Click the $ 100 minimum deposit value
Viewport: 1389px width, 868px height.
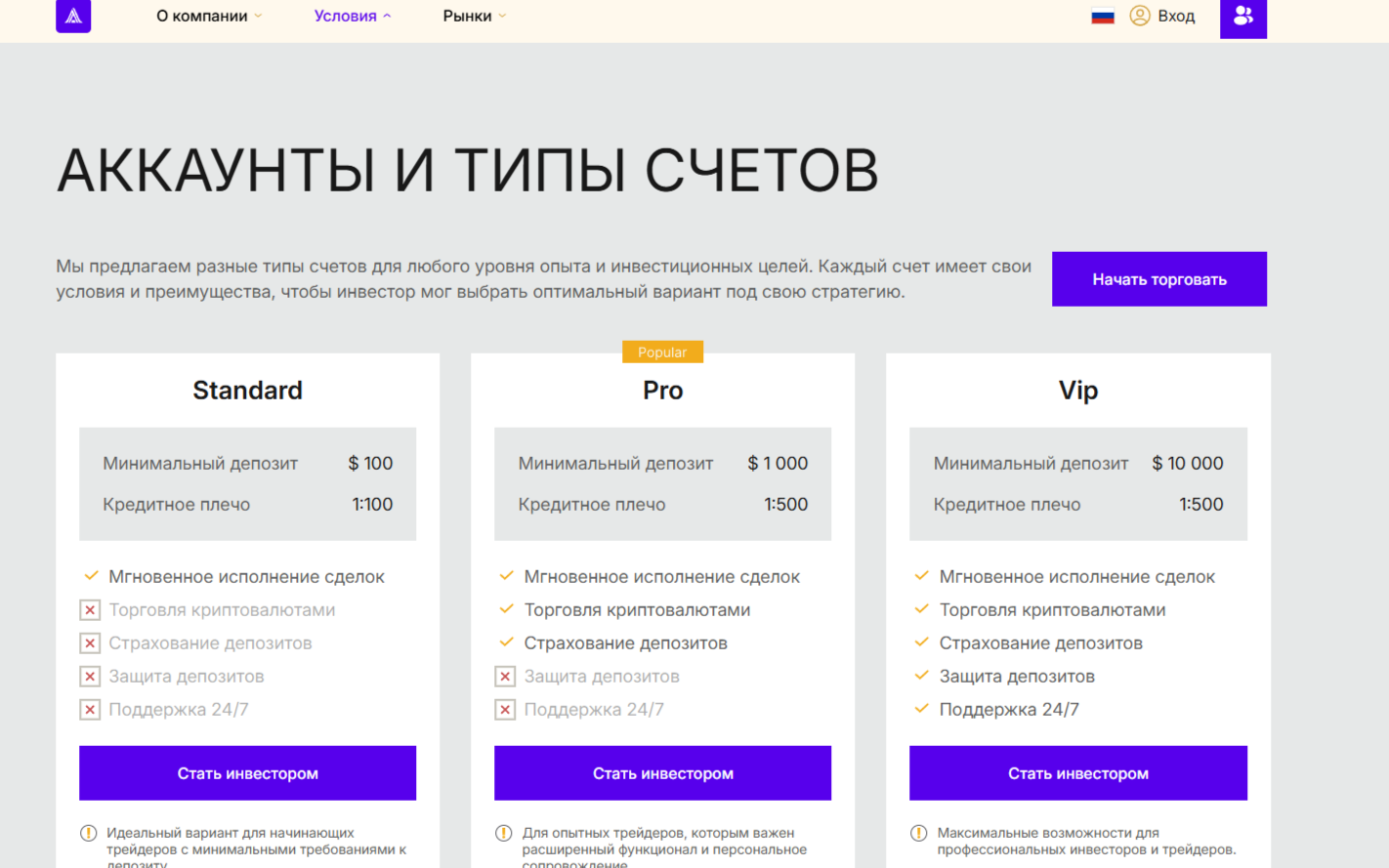tap(371, 463)
